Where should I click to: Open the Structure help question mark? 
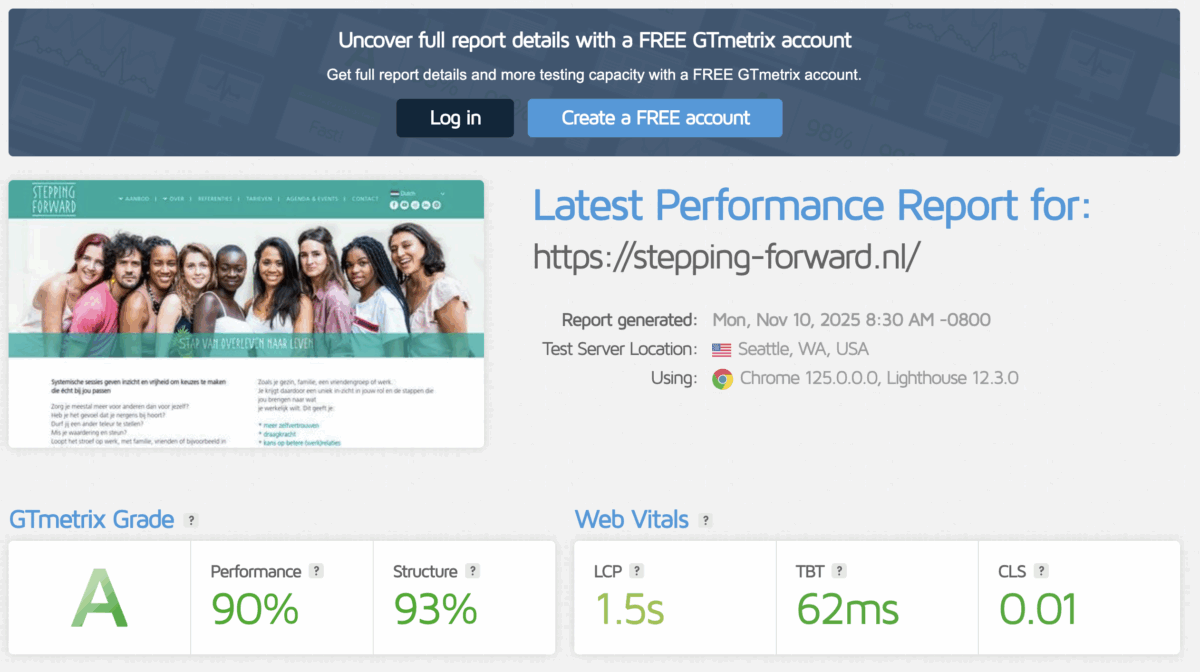coord(473,571)
